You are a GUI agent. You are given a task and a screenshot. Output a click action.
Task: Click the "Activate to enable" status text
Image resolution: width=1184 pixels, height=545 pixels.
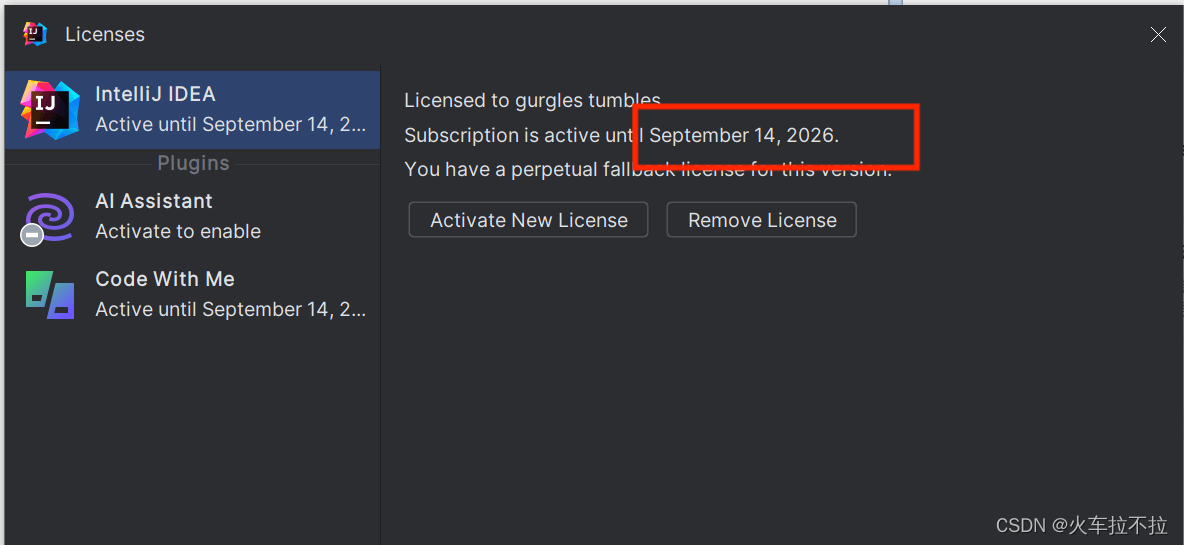(178, 231)
